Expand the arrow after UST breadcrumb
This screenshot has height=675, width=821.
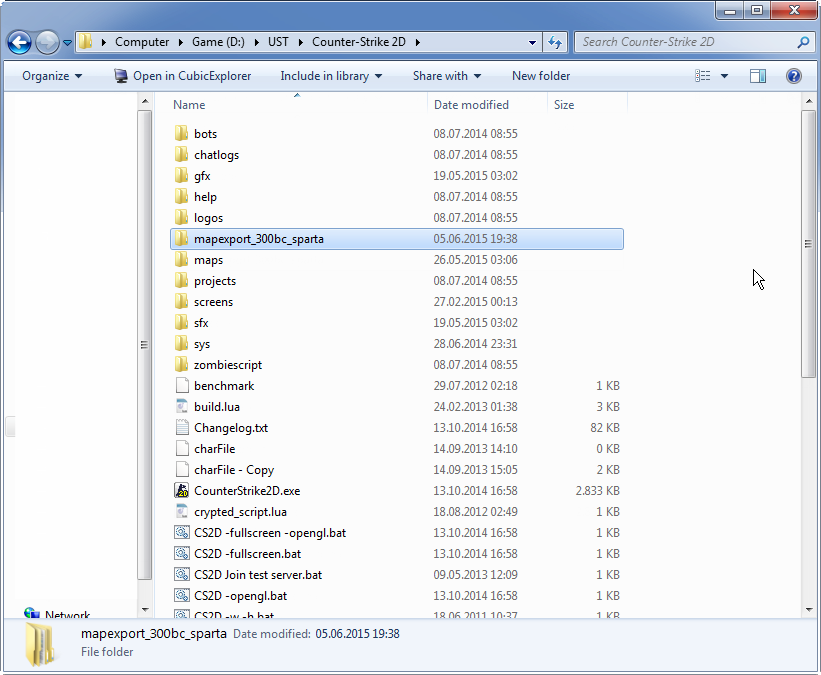[x=301, y=42]
